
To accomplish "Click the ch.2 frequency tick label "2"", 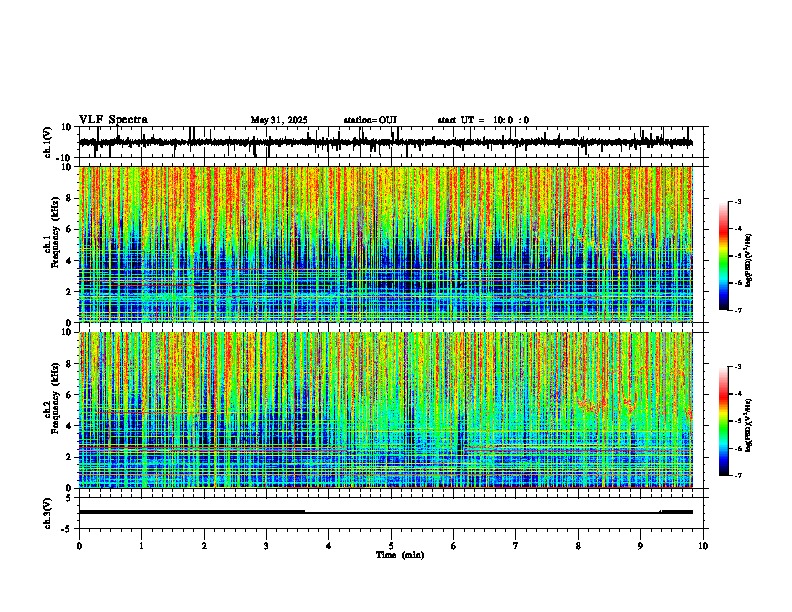I will (x=70, y=457).
